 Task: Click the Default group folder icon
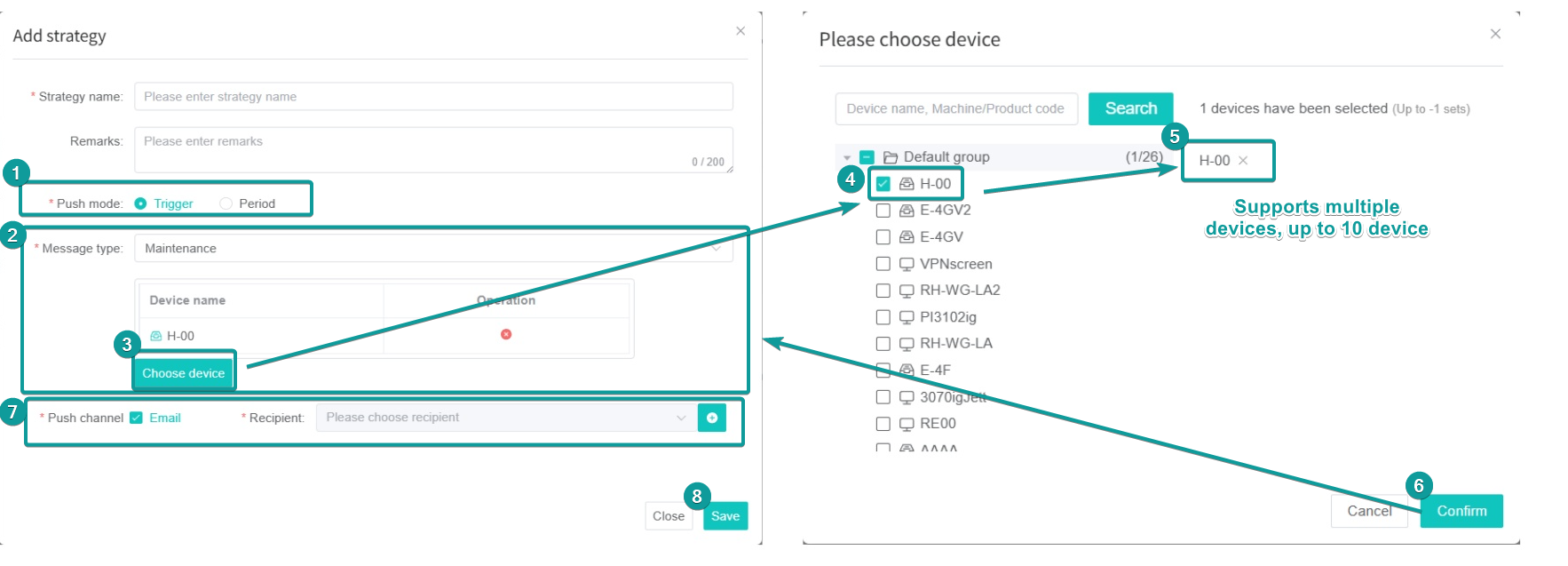pyautogui.click(x=891, y=157)
